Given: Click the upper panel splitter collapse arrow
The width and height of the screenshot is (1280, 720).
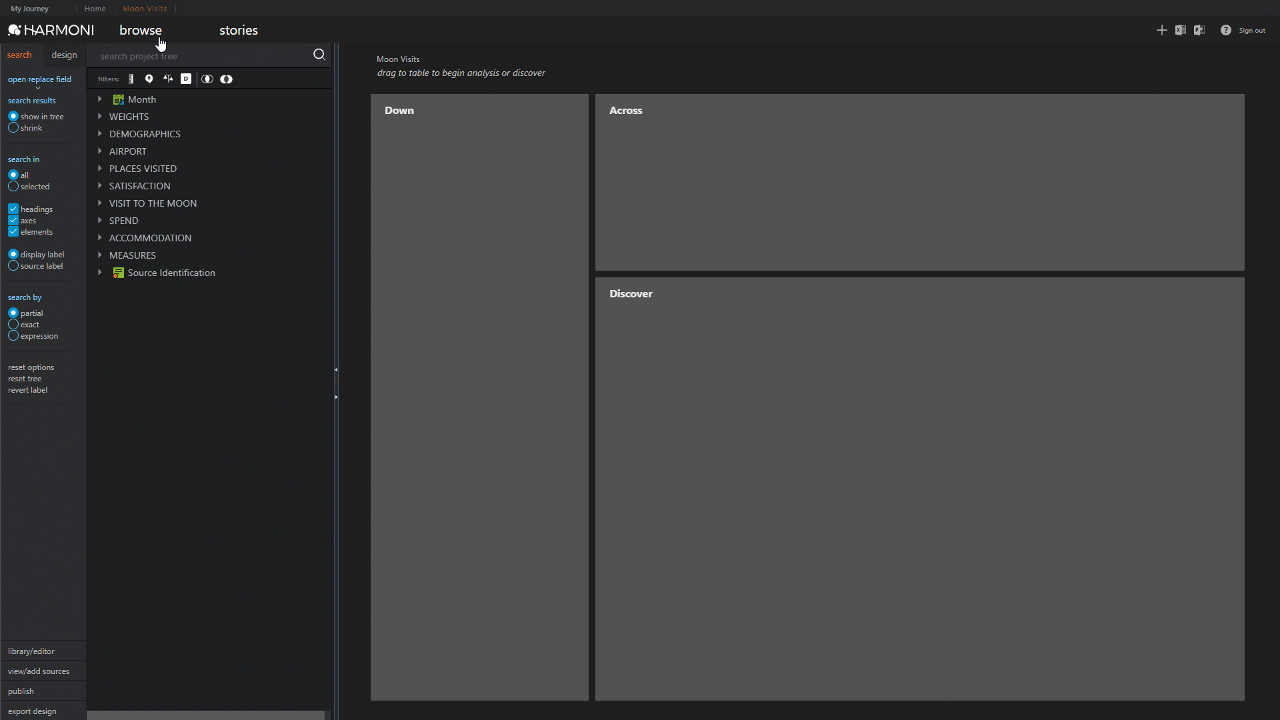Looking at the screenshot, I should tap(336, 370).
